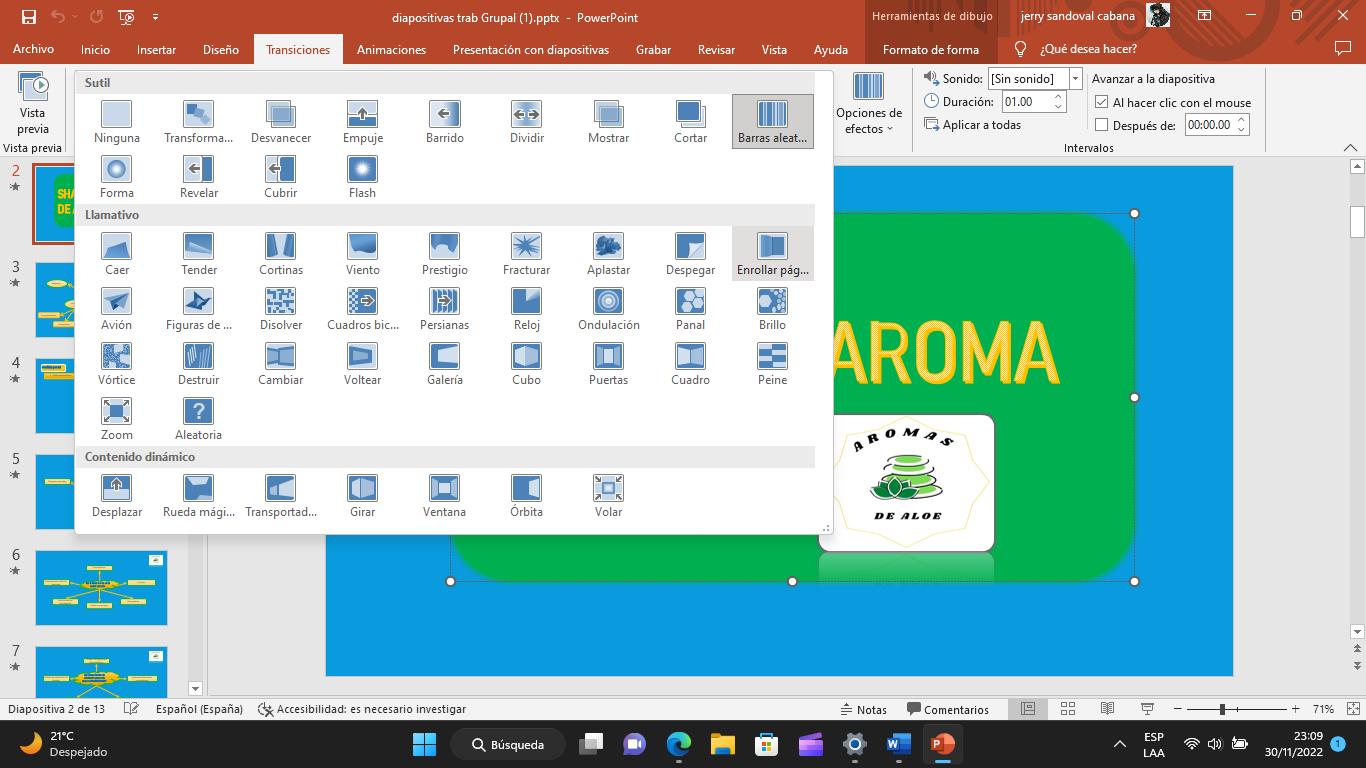Viewport: 1366px width, 768px height.
Task: Click the zoom in plus button
Action: 1296,709
